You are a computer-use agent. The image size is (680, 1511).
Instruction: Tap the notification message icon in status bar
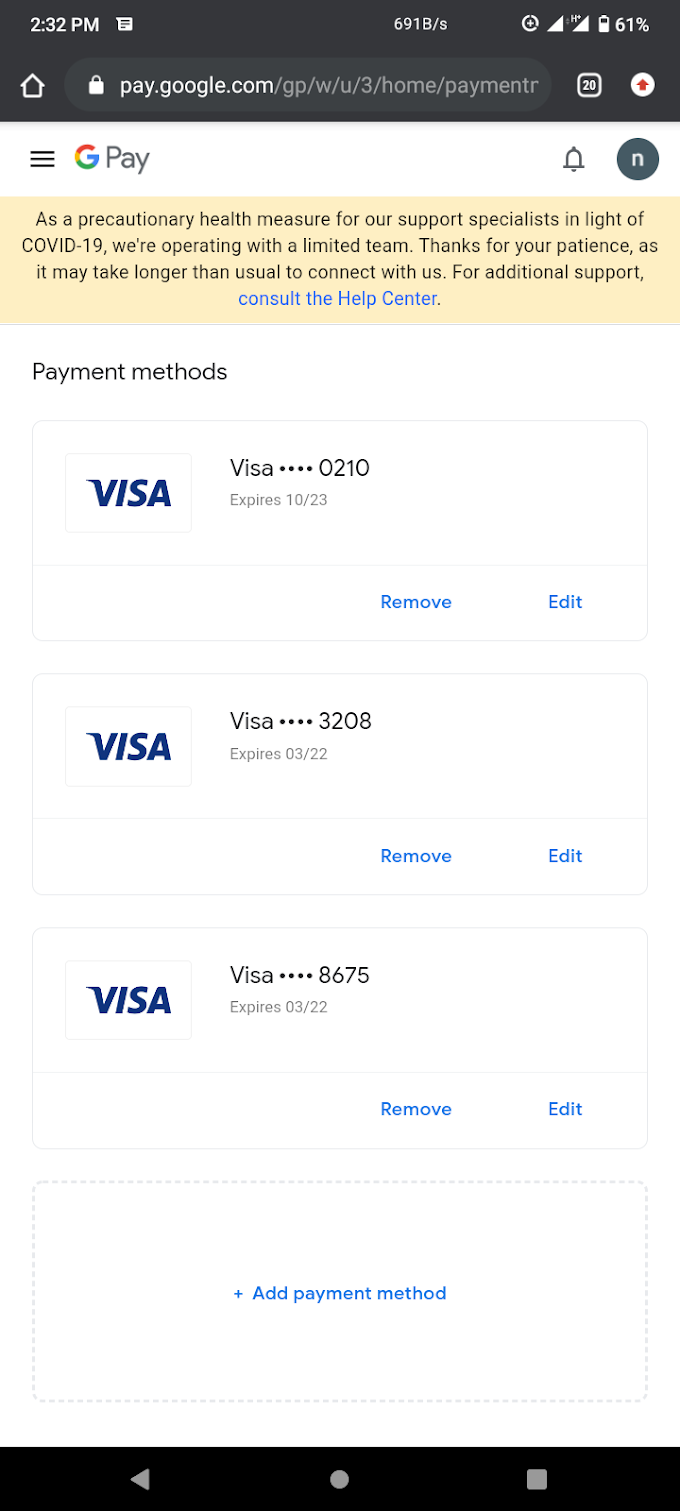click(x=124, y=23)
